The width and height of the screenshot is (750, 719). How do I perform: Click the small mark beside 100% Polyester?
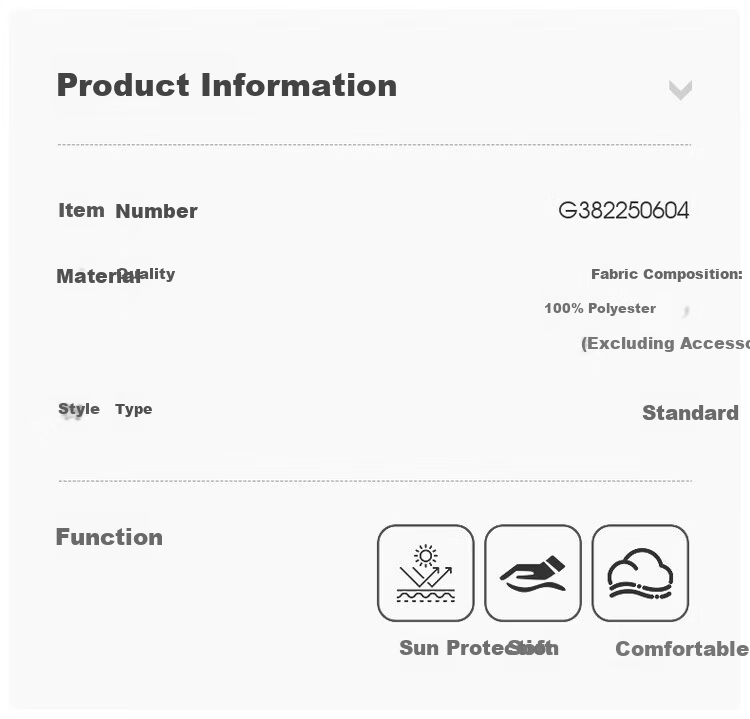click(686, 311)
